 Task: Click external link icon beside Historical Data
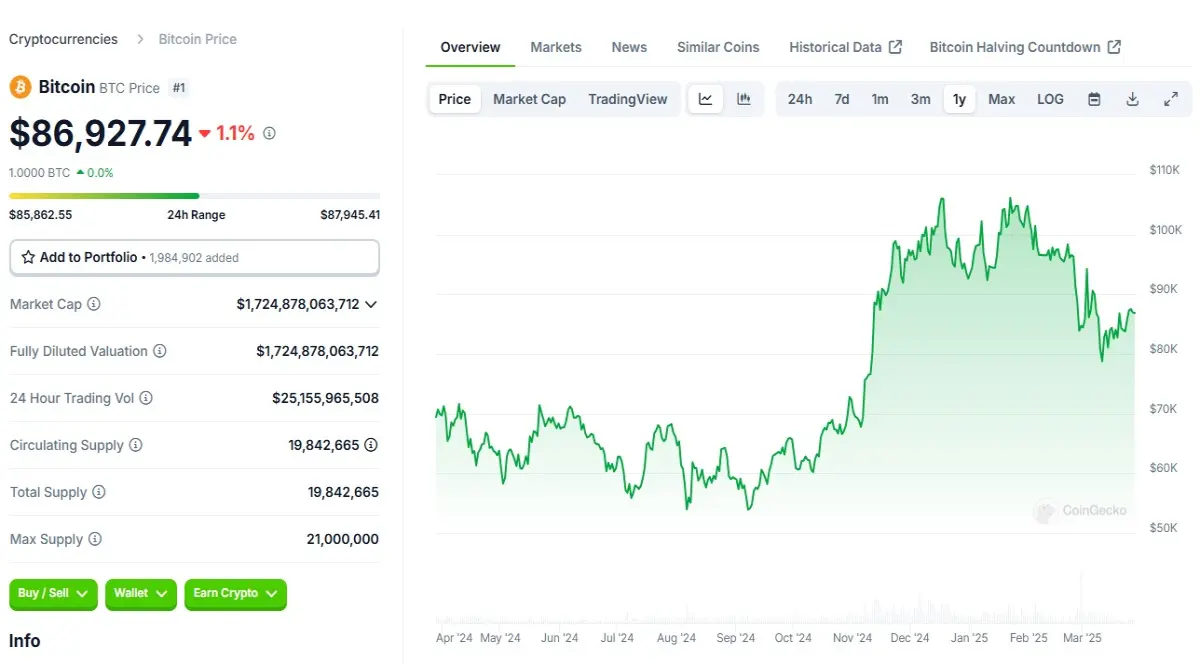[x=895, y=47]
